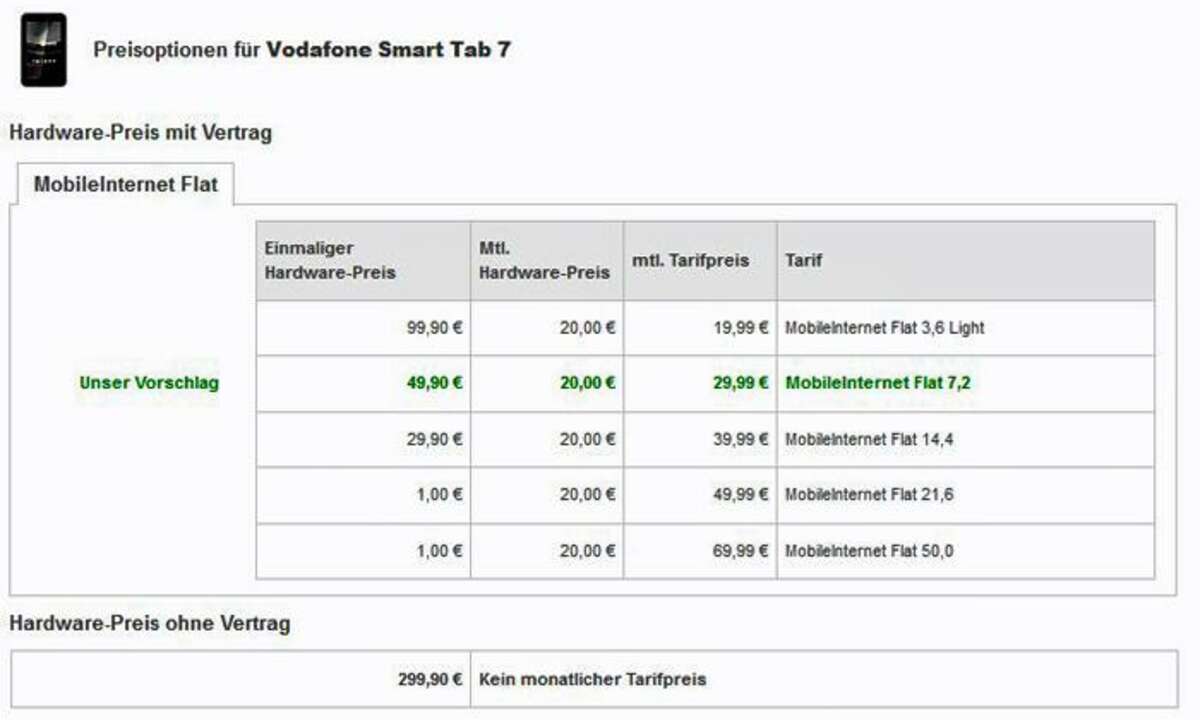Click 20,00 € monthly hardware price in Flat 3,6 row
The height and width of the screenshot is (720, 1200).
pos(587,327)
